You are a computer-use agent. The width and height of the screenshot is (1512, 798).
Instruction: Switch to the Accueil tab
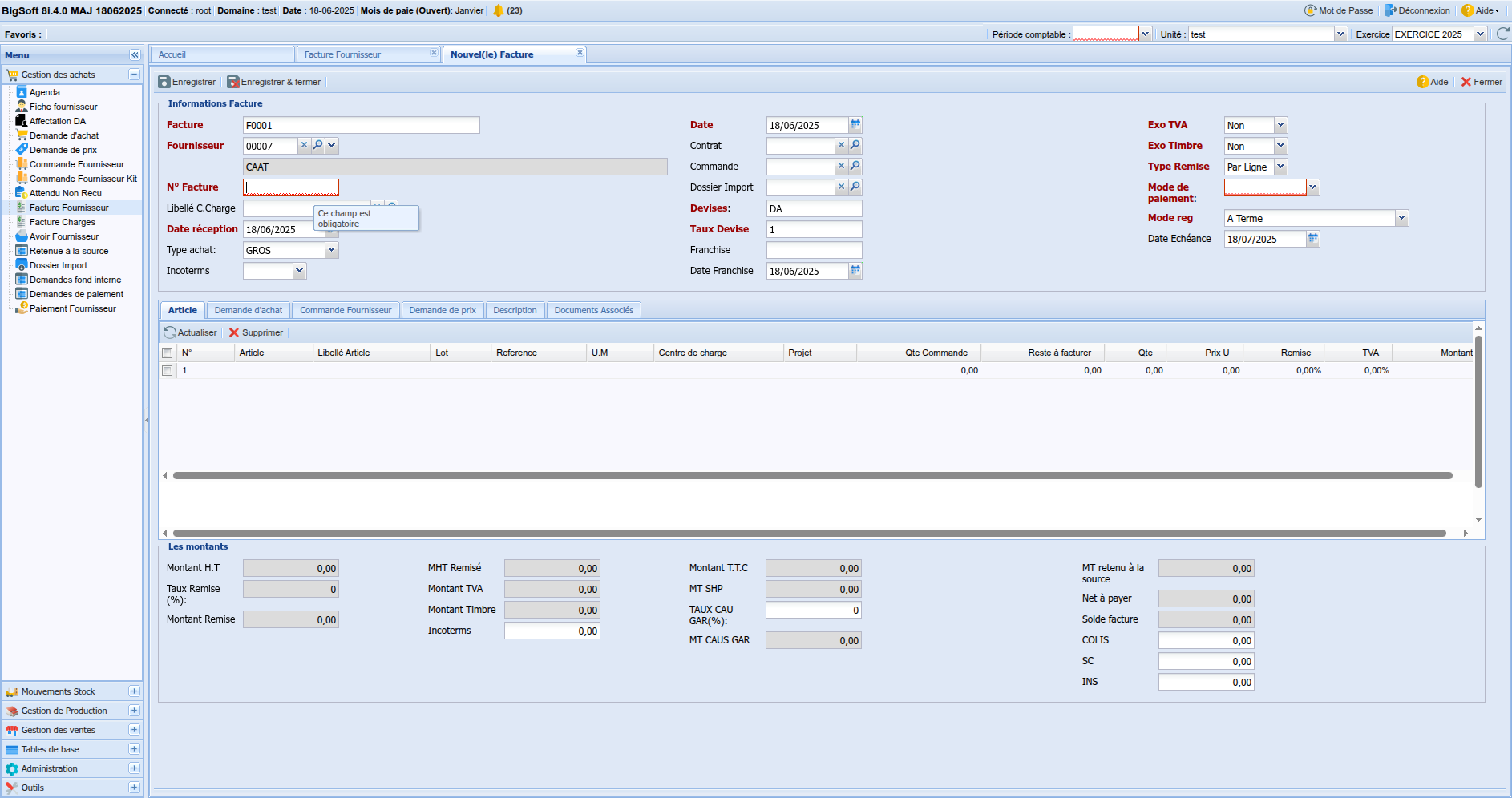[223, 54]
